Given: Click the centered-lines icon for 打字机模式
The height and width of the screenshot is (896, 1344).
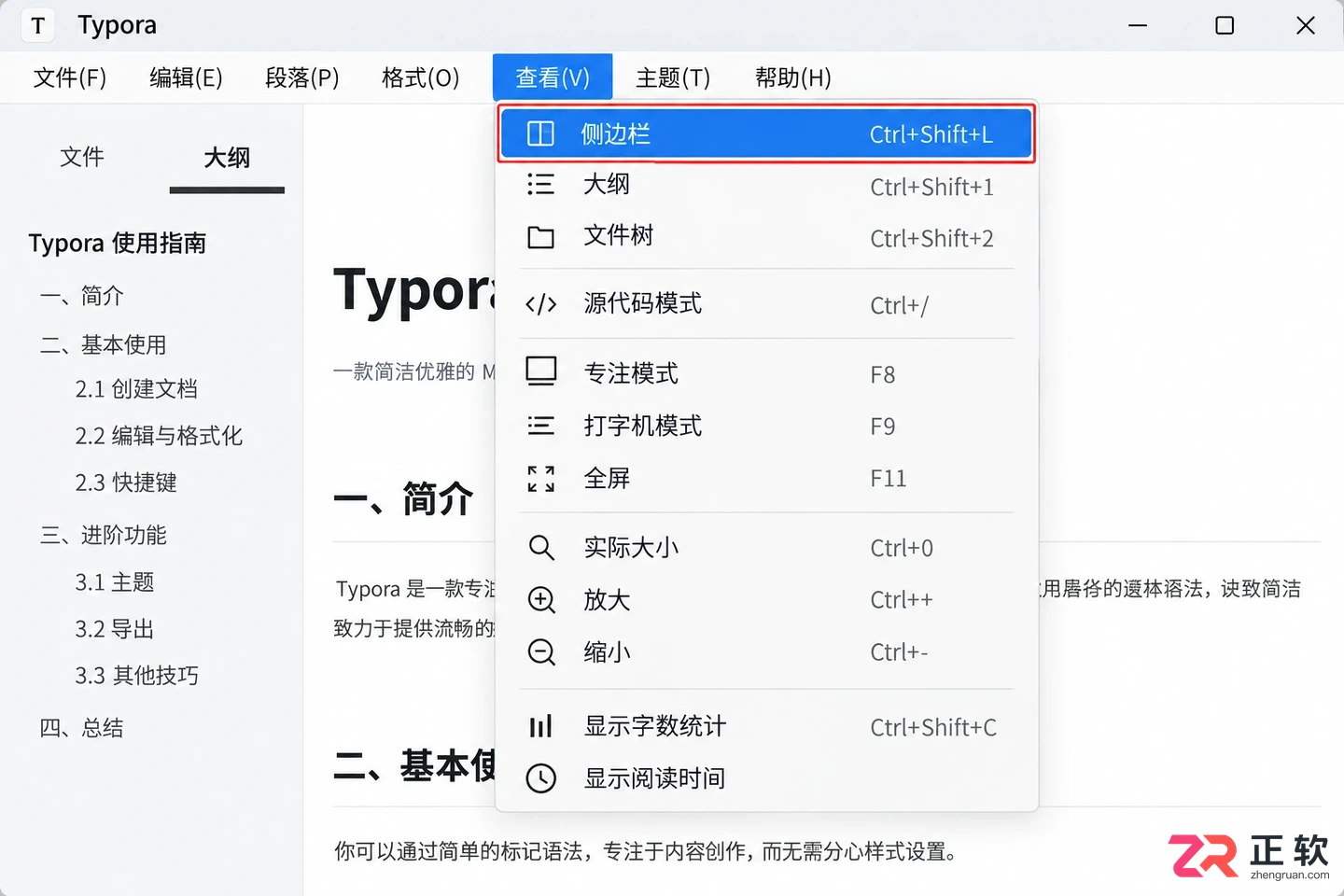Looking at the screenshot, I should coord(540,426).
